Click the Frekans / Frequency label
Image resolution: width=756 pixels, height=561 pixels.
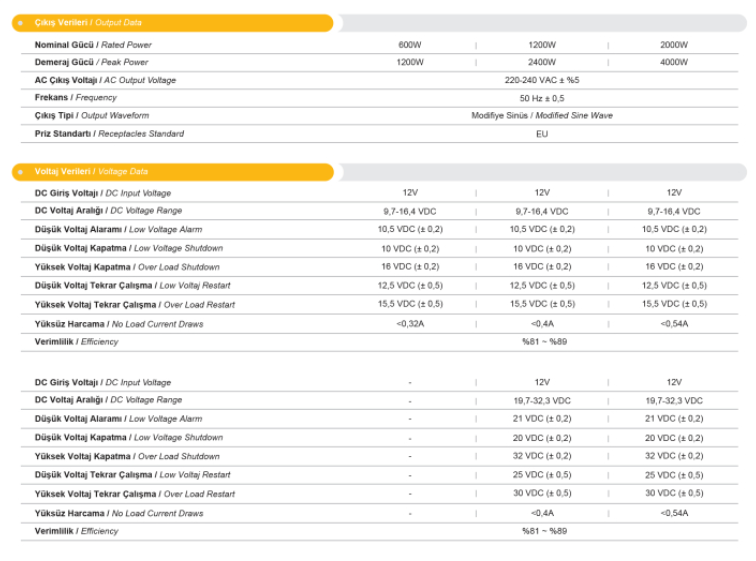click(x=76, y=98)
